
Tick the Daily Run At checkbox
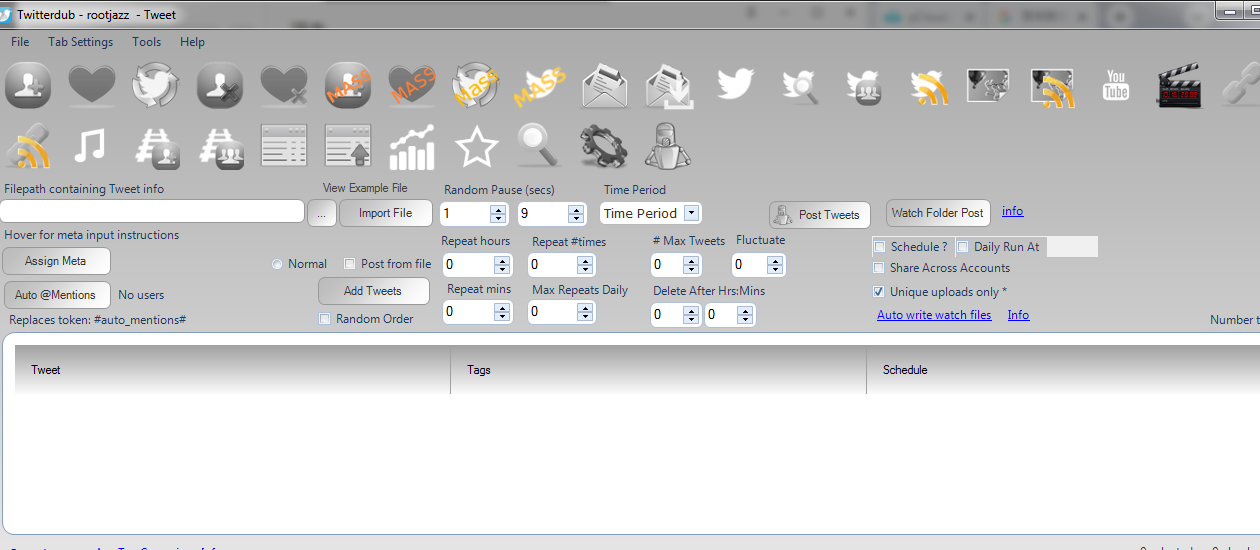coord(962,247)
